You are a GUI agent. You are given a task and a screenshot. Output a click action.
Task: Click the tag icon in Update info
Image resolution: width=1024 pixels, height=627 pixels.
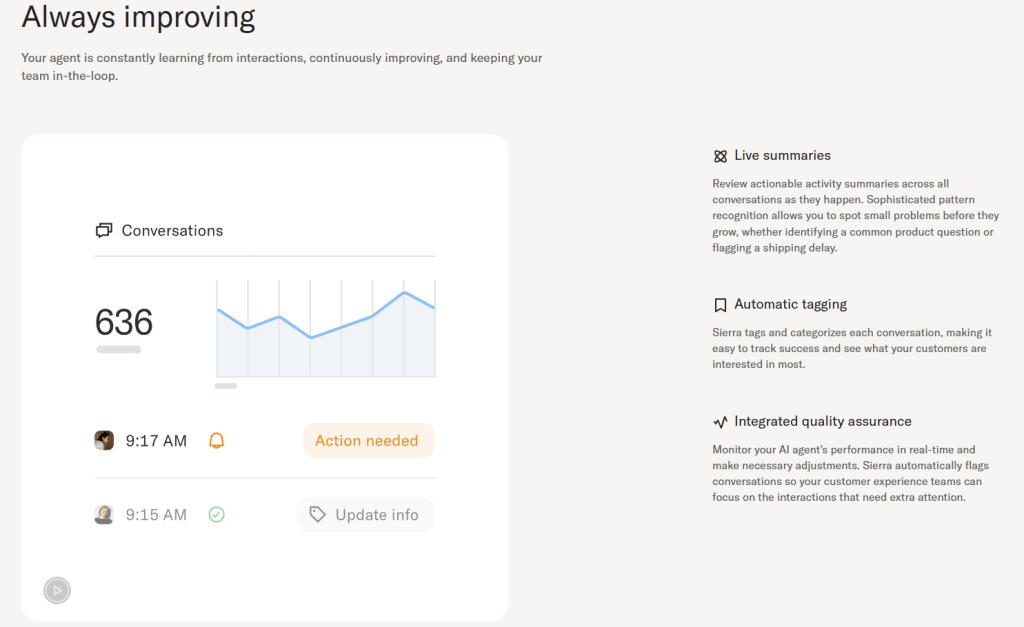point(317,515)
